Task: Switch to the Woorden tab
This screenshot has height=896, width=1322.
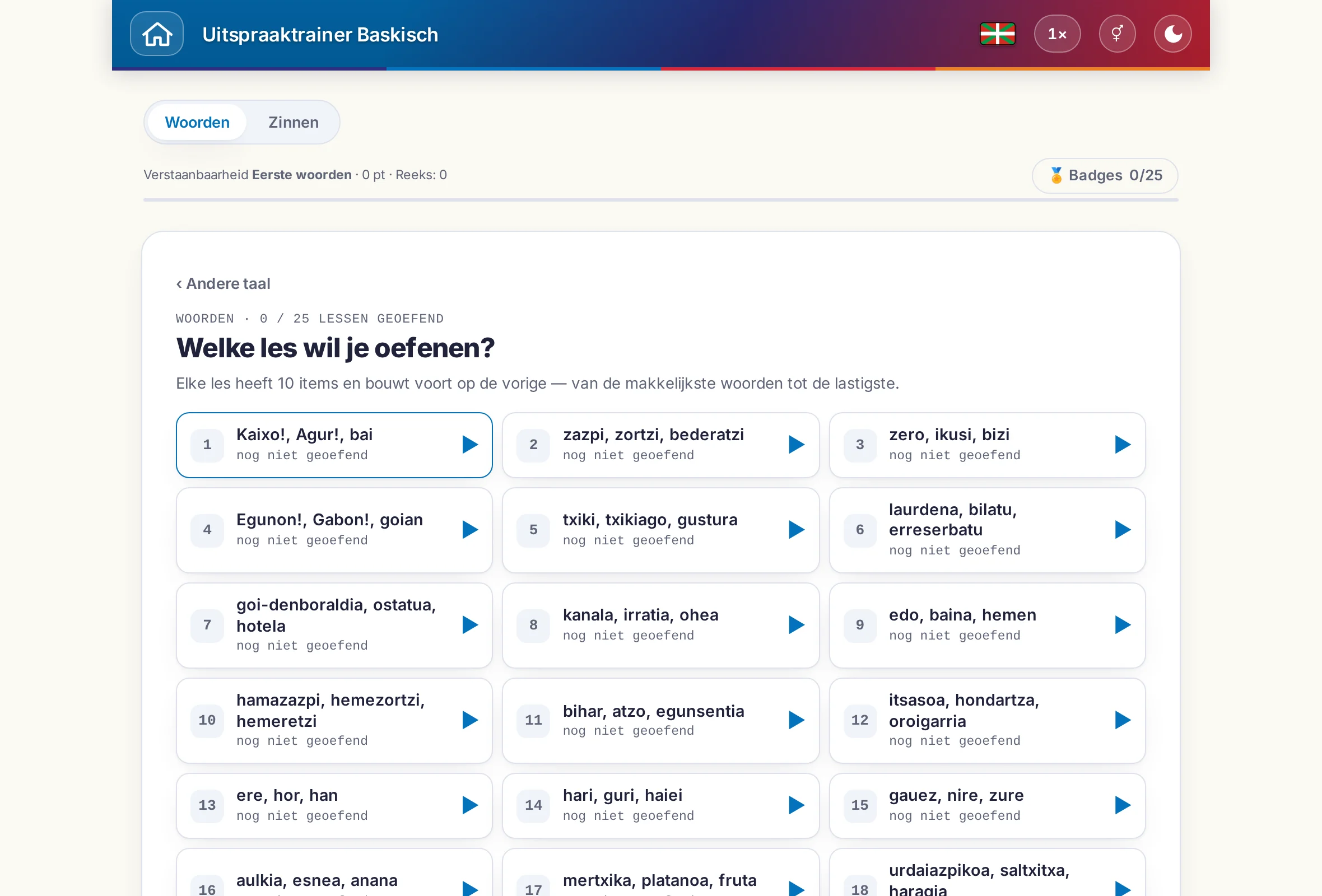Action: tap(197, 122)
